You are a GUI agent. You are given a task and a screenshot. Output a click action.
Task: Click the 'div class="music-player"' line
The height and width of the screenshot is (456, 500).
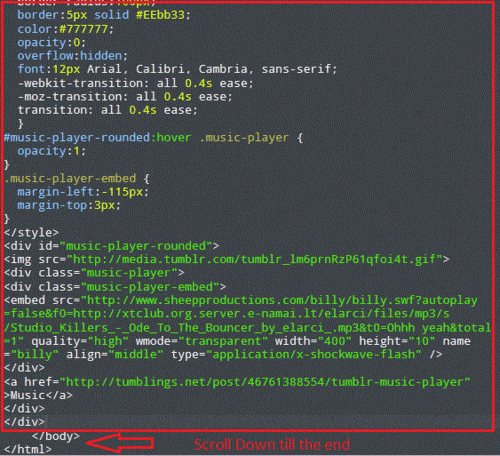(x=94, y=273)
